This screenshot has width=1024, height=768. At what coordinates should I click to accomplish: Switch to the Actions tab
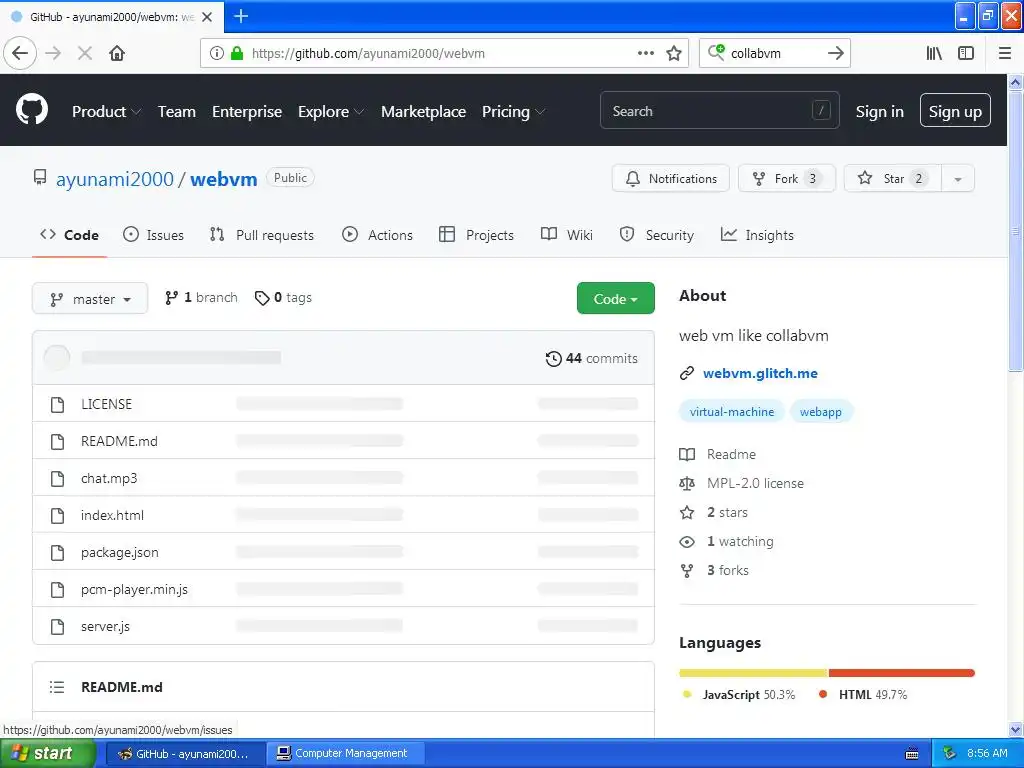click(377, 235)
